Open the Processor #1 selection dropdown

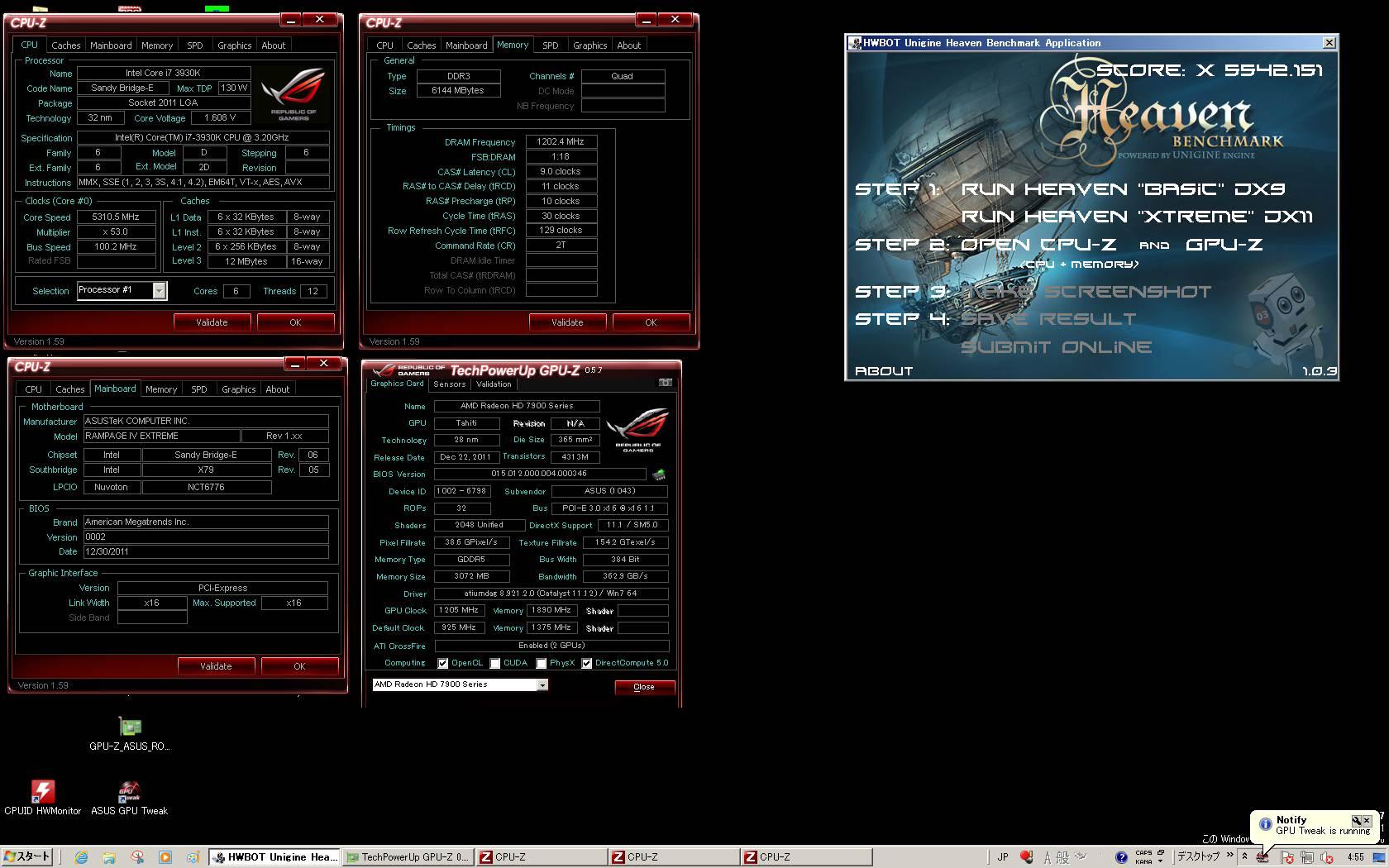coord(159,290)
